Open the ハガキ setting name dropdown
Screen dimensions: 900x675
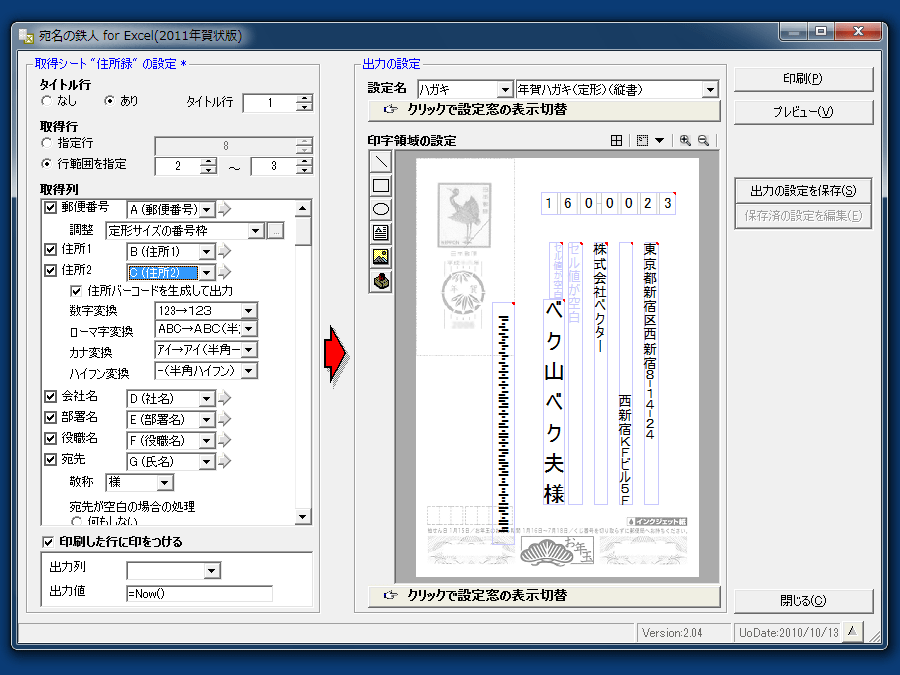[505, 90]
